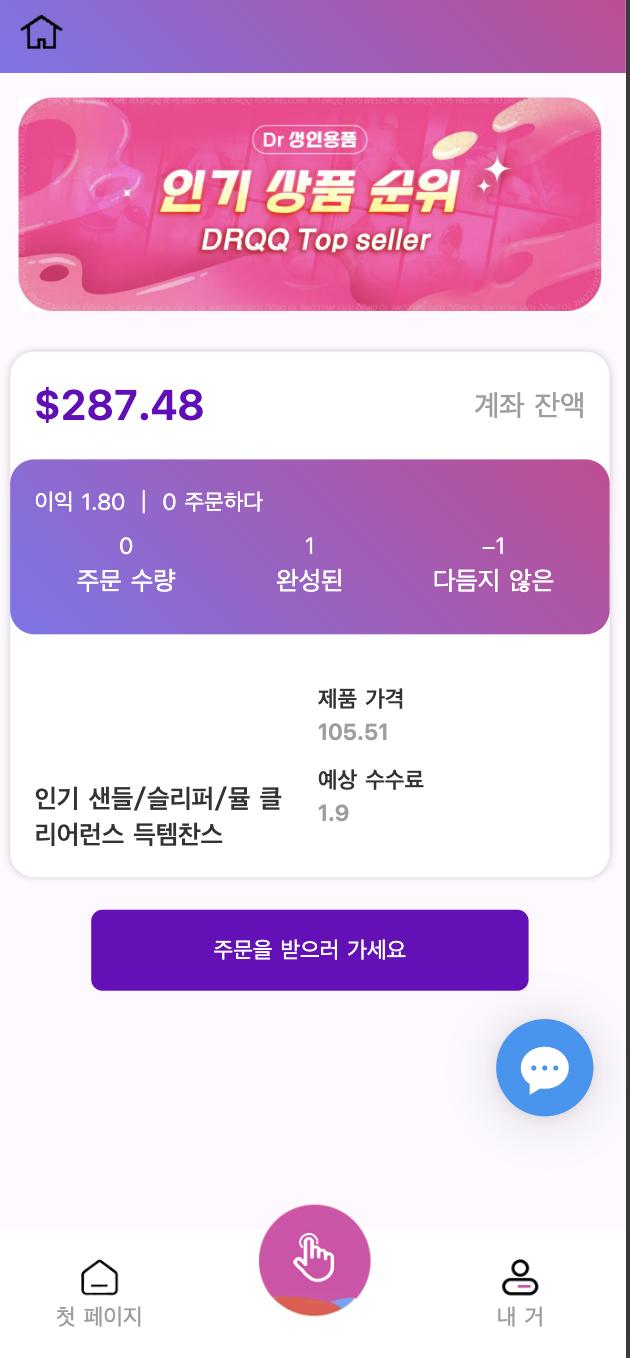This screenshot has height=1358, width=630.
Task: Click the $287.48 account balance amount
Action: pyautogui.click(x=120, y=405)
